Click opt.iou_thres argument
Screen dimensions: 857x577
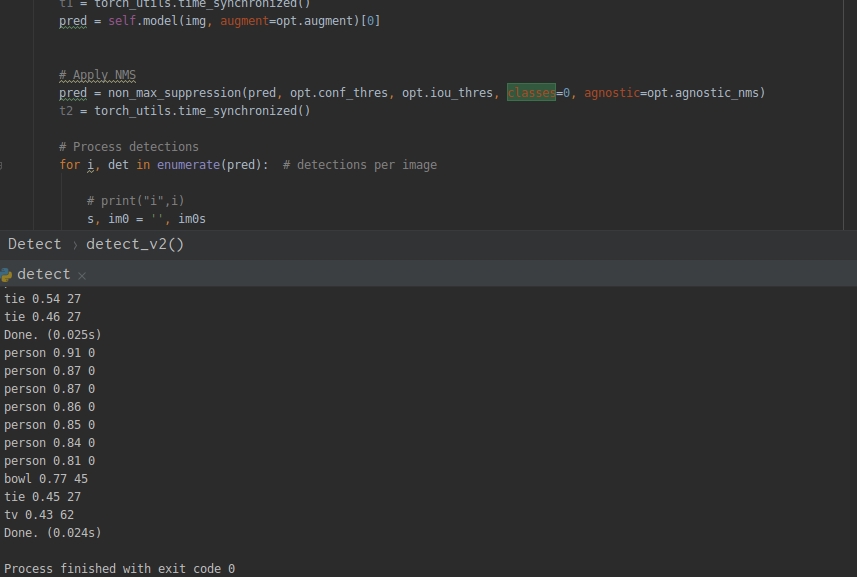pos(448,93)
